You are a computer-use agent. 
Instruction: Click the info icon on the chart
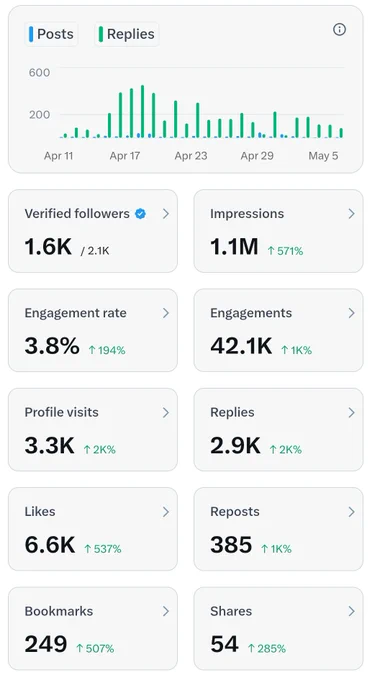[339, 29]
